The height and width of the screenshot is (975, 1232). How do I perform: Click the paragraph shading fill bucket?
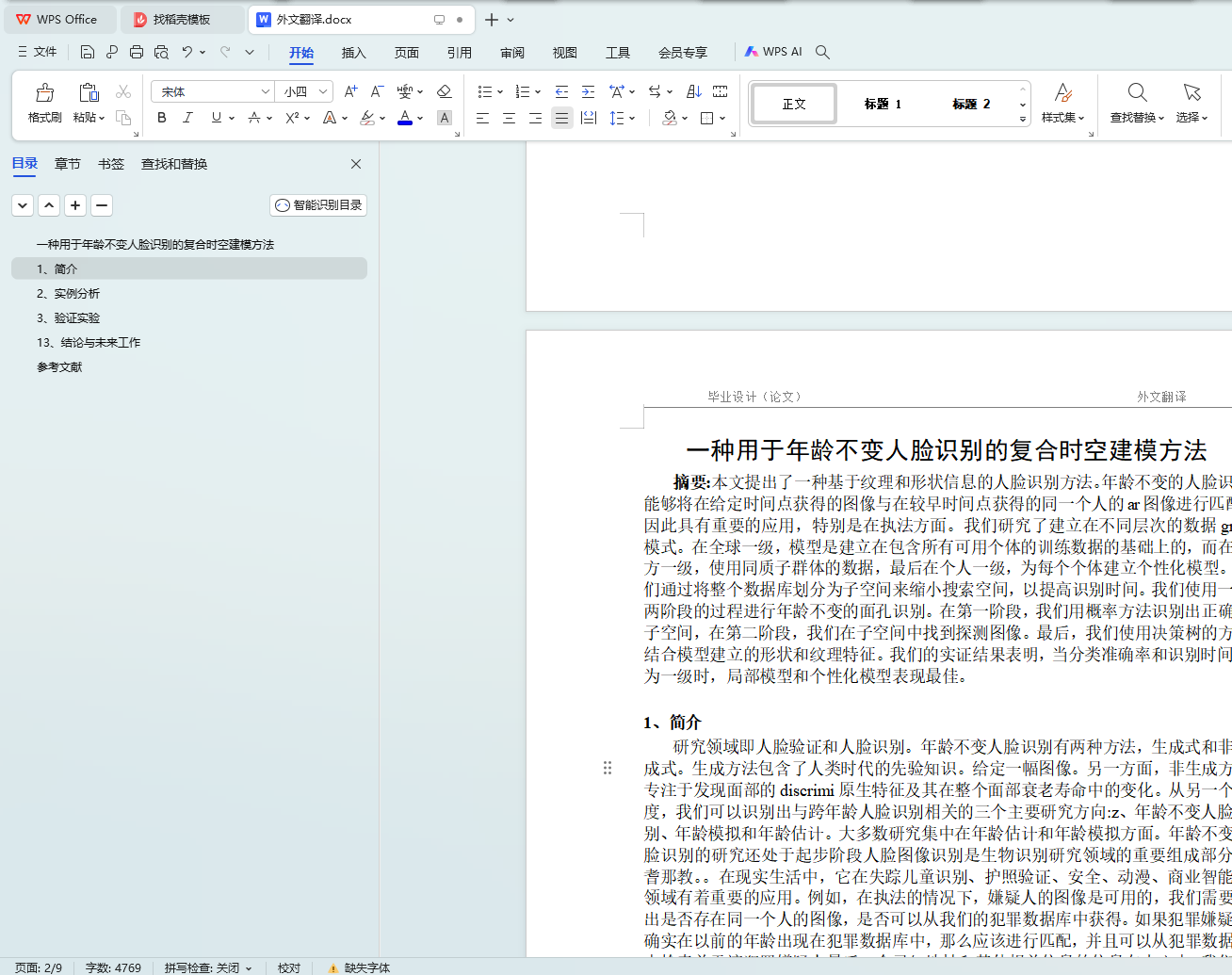click(670, 118)
